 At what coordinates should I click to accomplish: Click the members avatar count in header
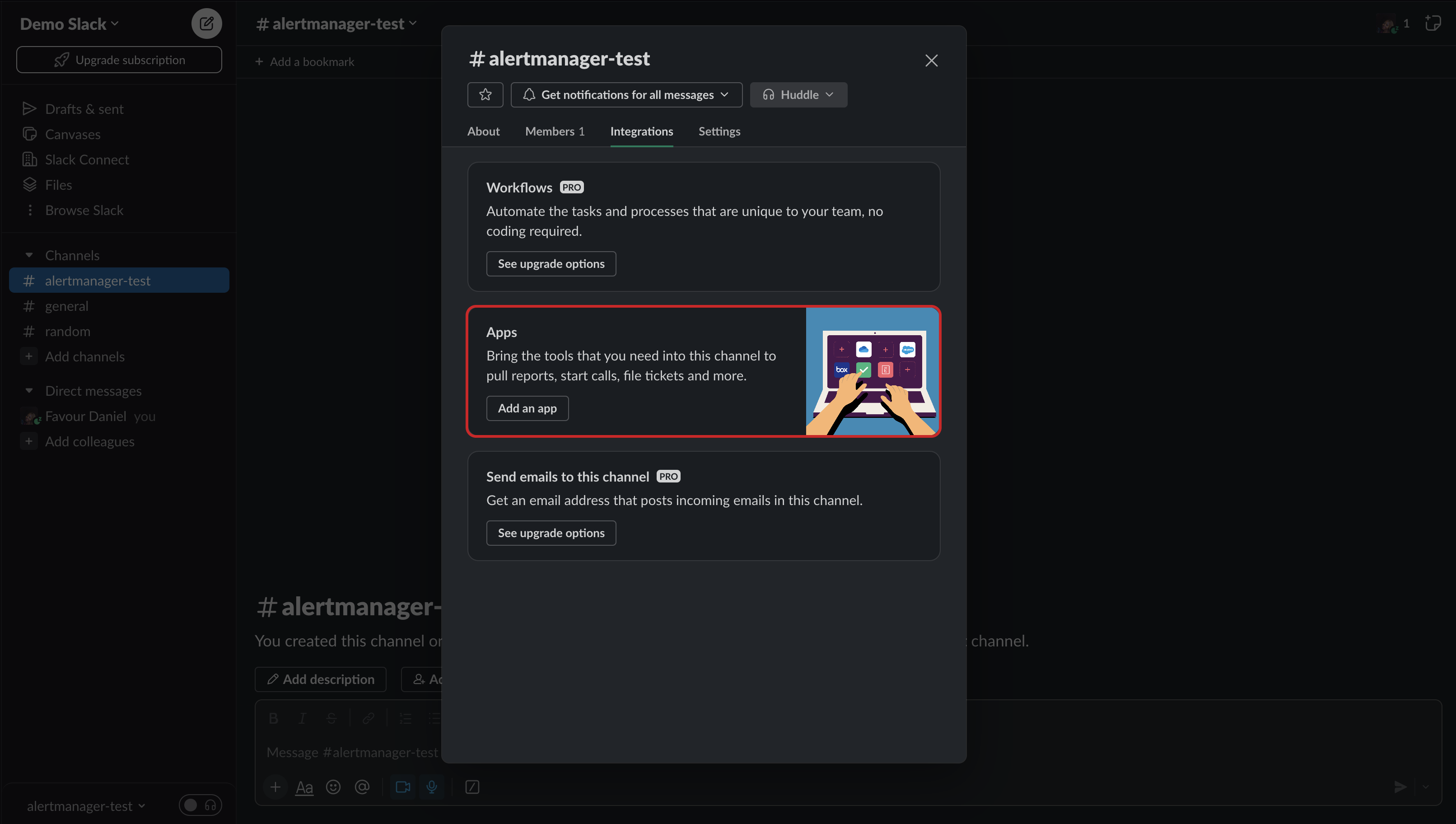(1394, 24)
